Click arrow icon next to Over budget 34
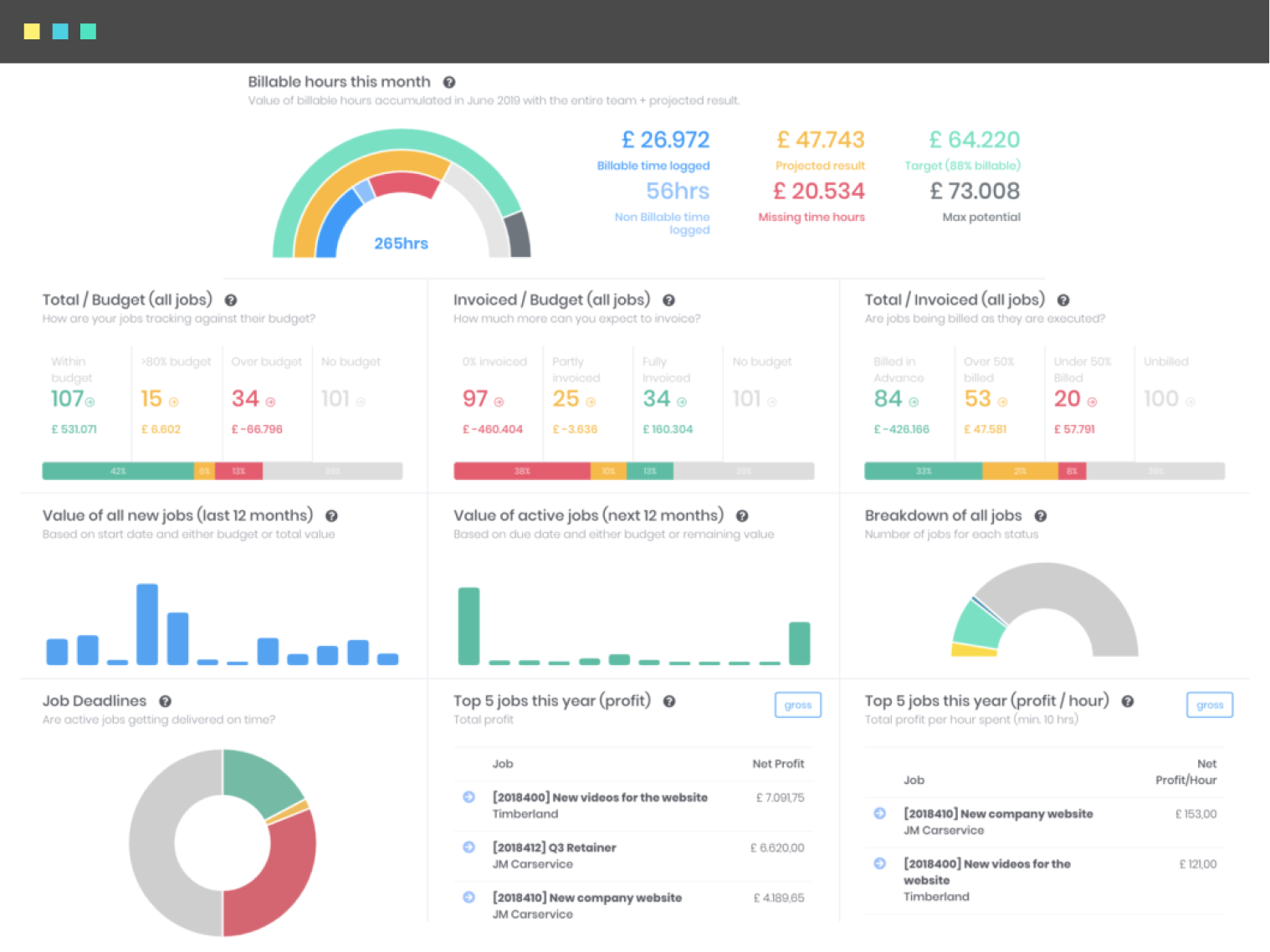 270,402
